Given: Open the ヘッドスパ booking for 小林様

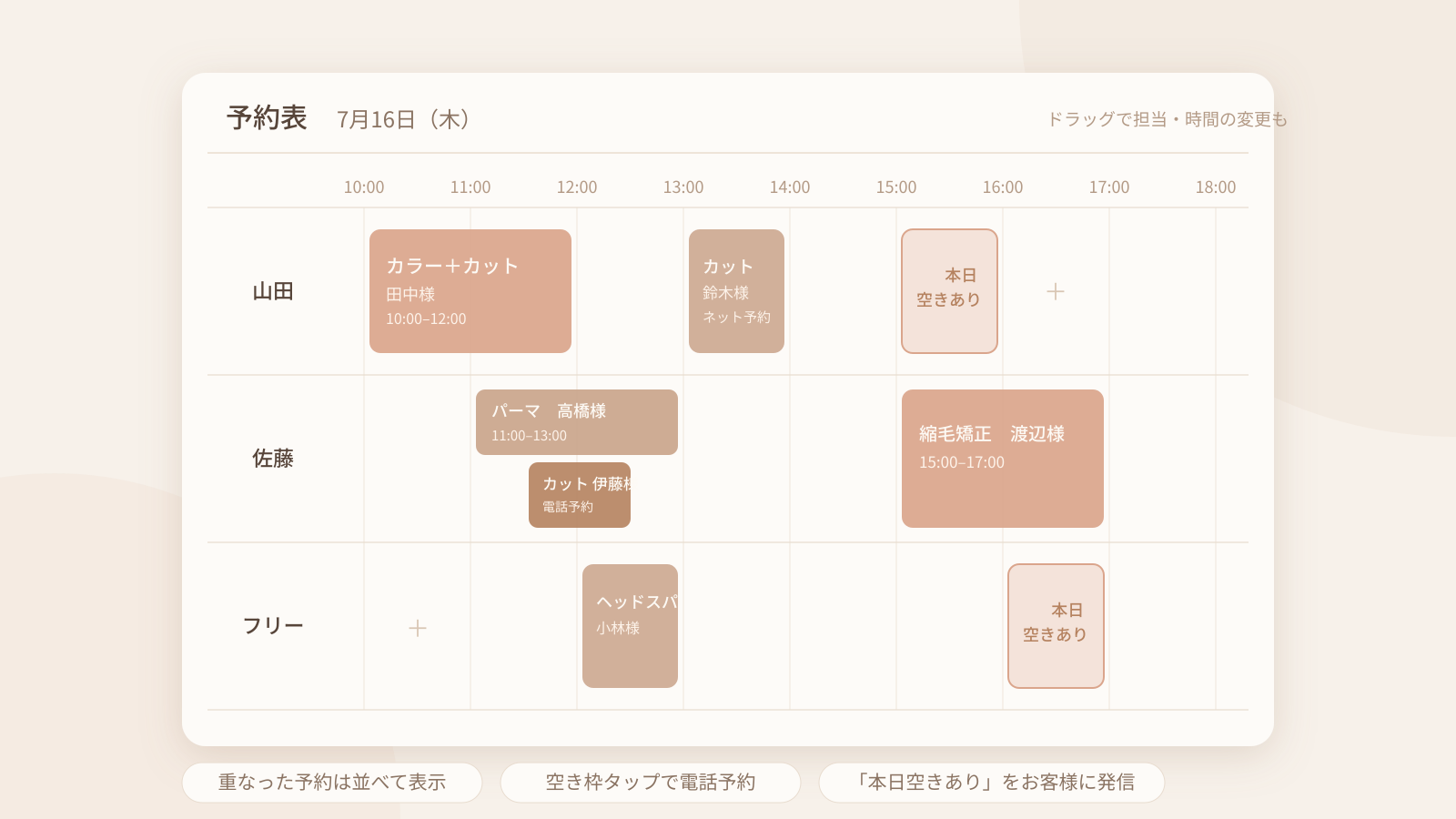Looking at the screenshot, I should click(630, 626).
